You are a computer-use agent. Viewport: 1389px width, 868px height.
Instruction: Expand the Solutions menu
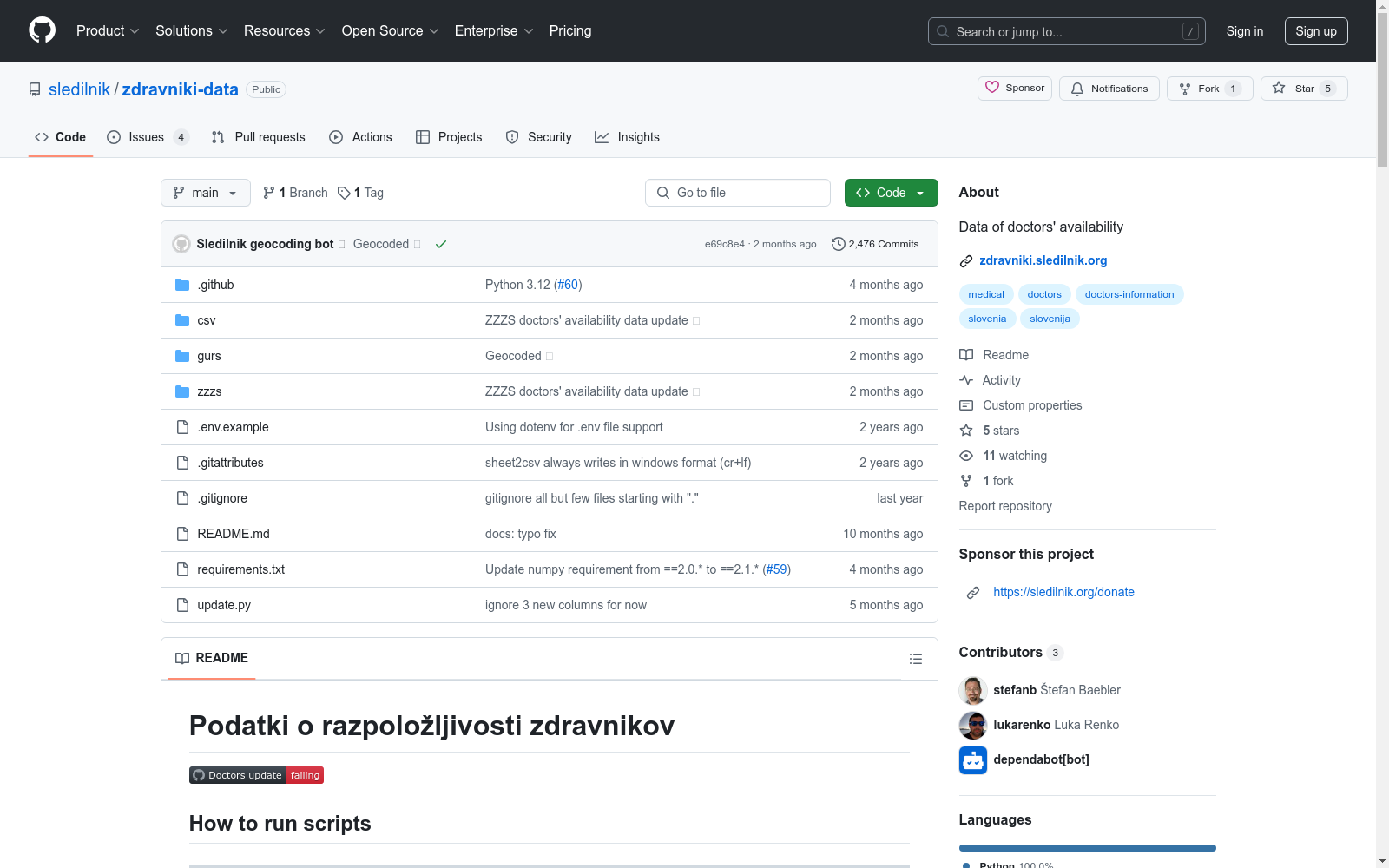(192, 31)
